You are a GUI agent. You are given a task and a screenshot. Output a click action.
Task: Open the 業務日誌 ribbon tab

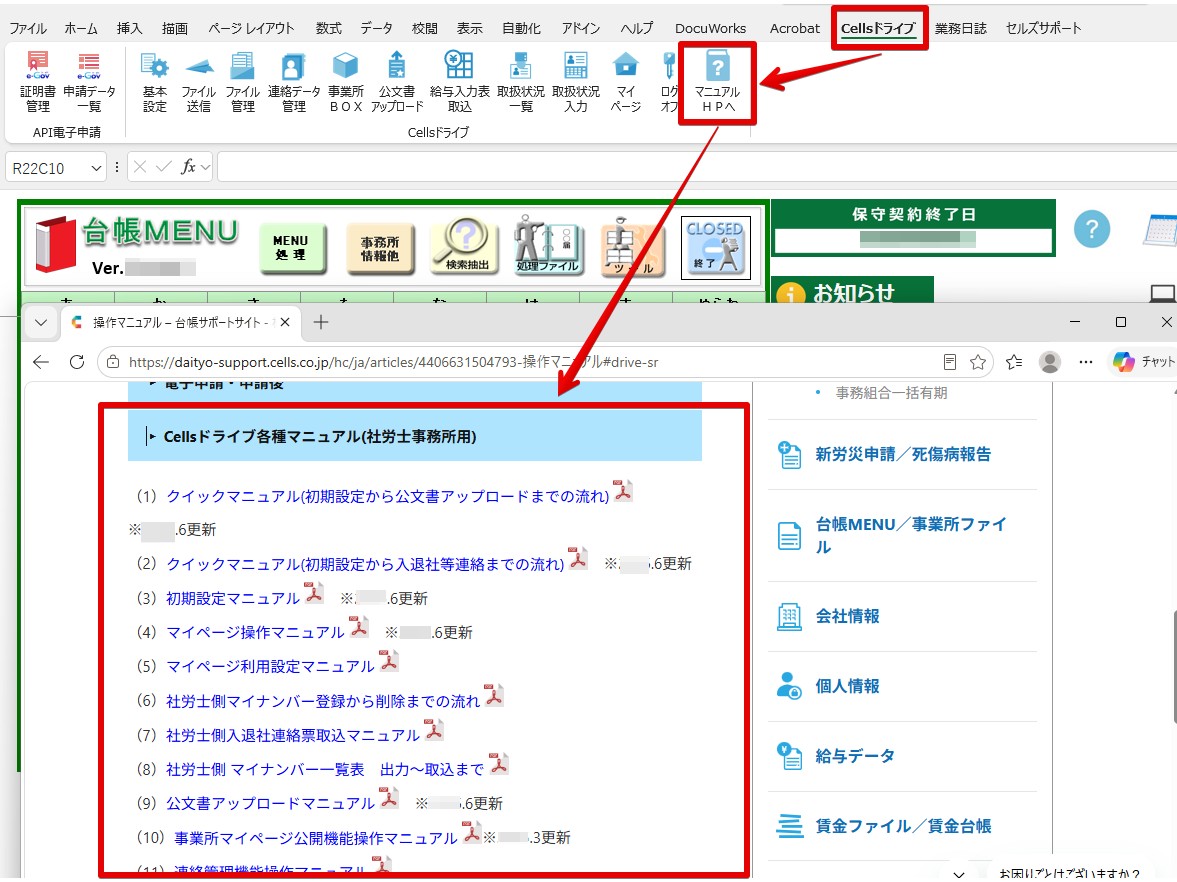pyautogui.click(x=960, y=29)
